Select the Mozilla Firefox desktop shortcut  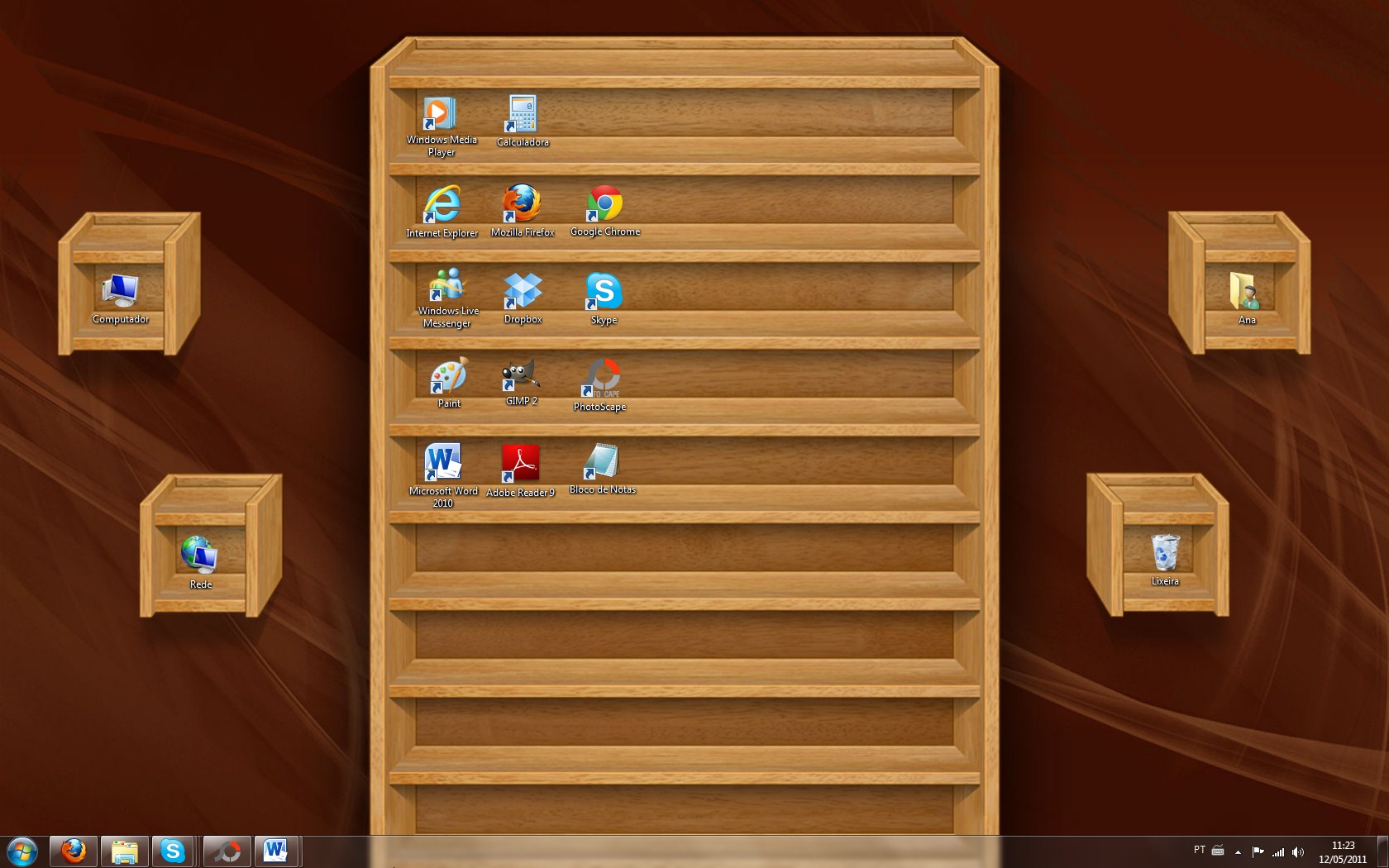click(x=523, y=211)
